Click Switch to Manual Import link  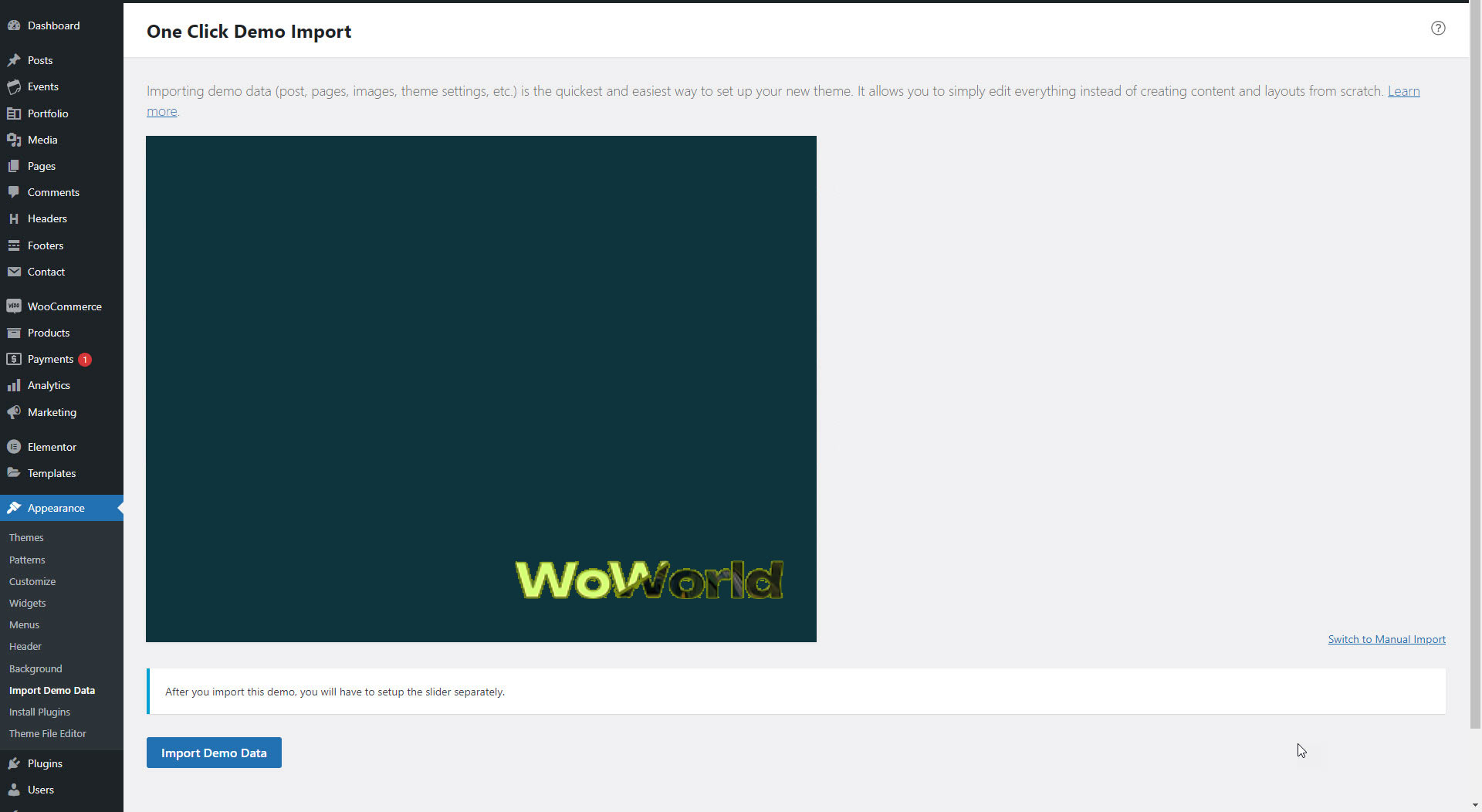1386,639
